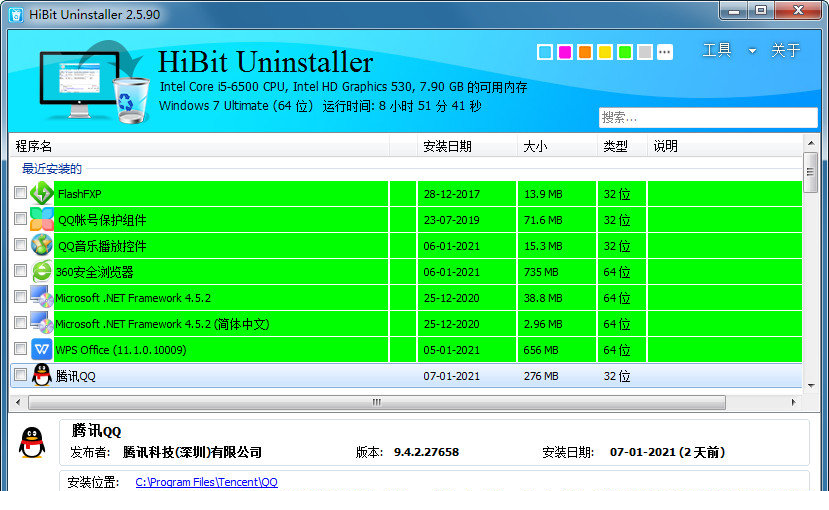Click version number 9.4.2.27658
The height and width of the screenshot is (510, 829).
(426, 452)
